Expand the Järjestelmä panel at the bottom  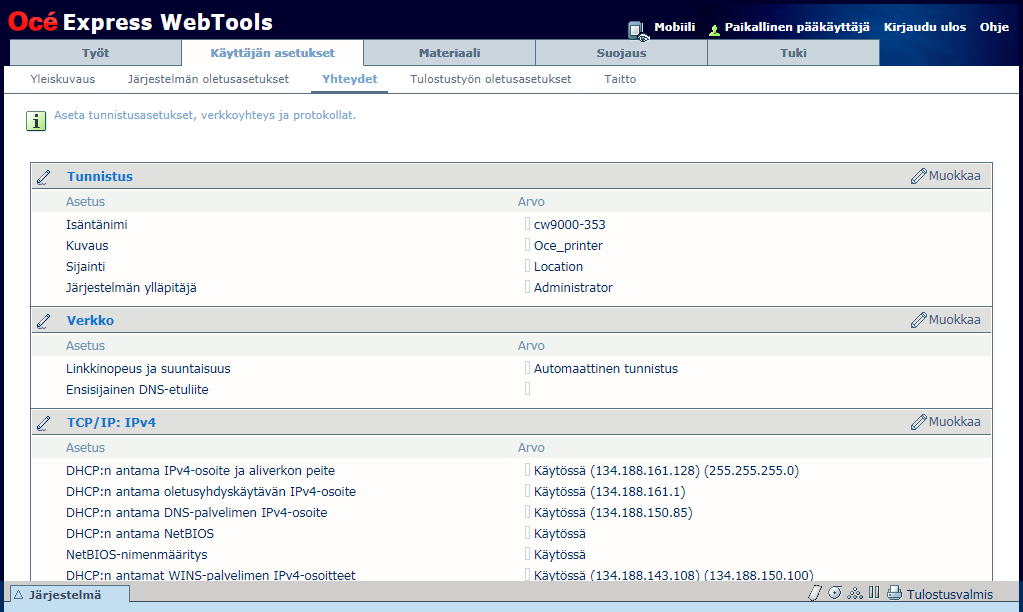pyautogui.click(x=67, y=594)
